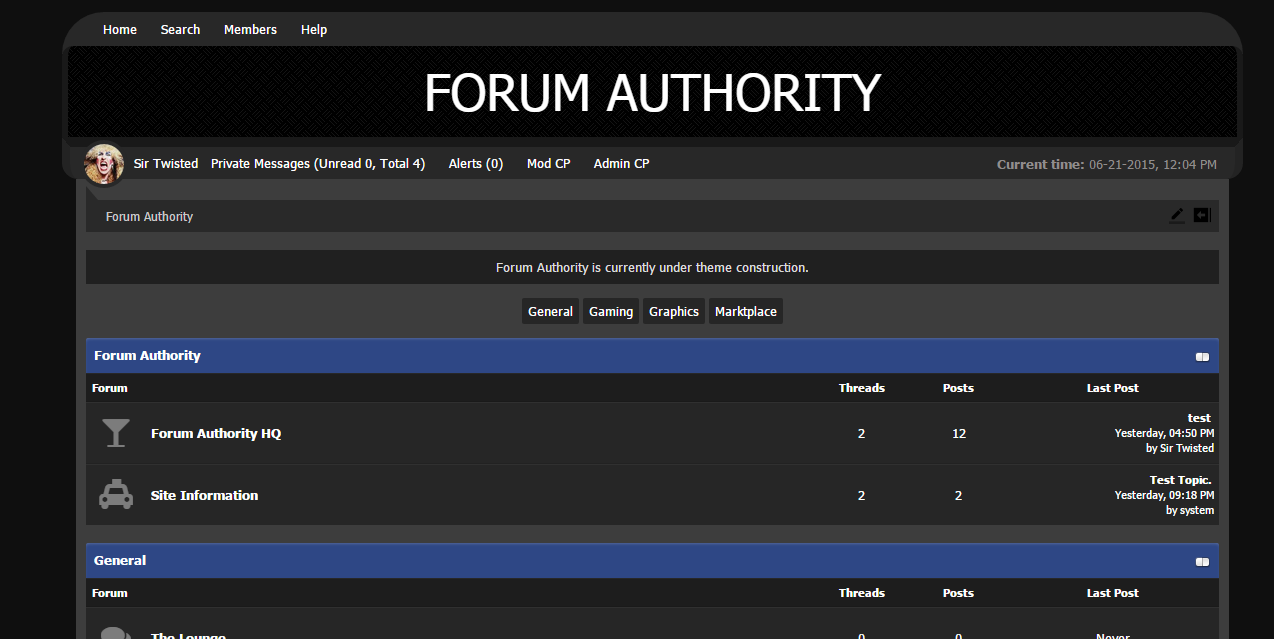Click the Forum Authority HQ cocktail glass icon

click(116, 433)
